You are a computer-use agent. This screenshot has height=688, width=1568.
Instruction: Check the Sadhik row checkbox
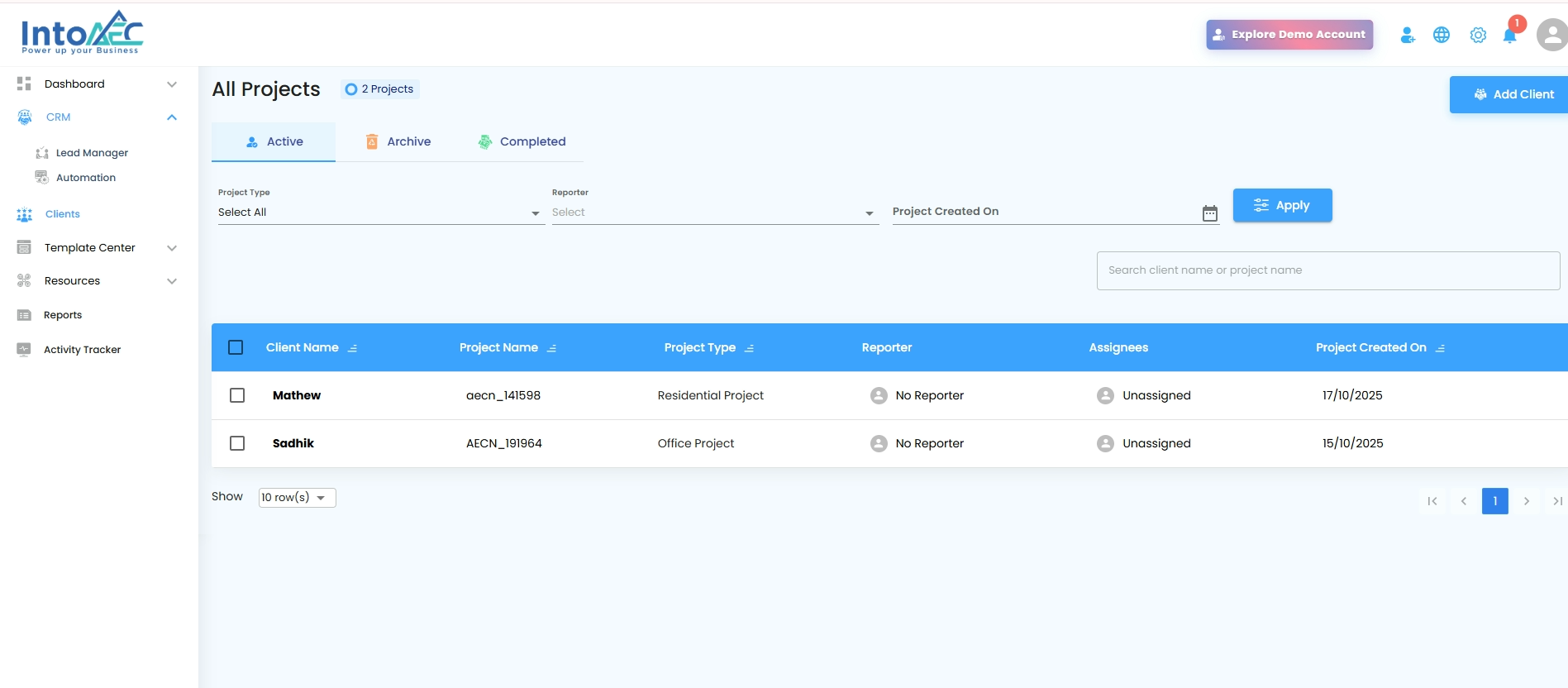pos(237,443)
